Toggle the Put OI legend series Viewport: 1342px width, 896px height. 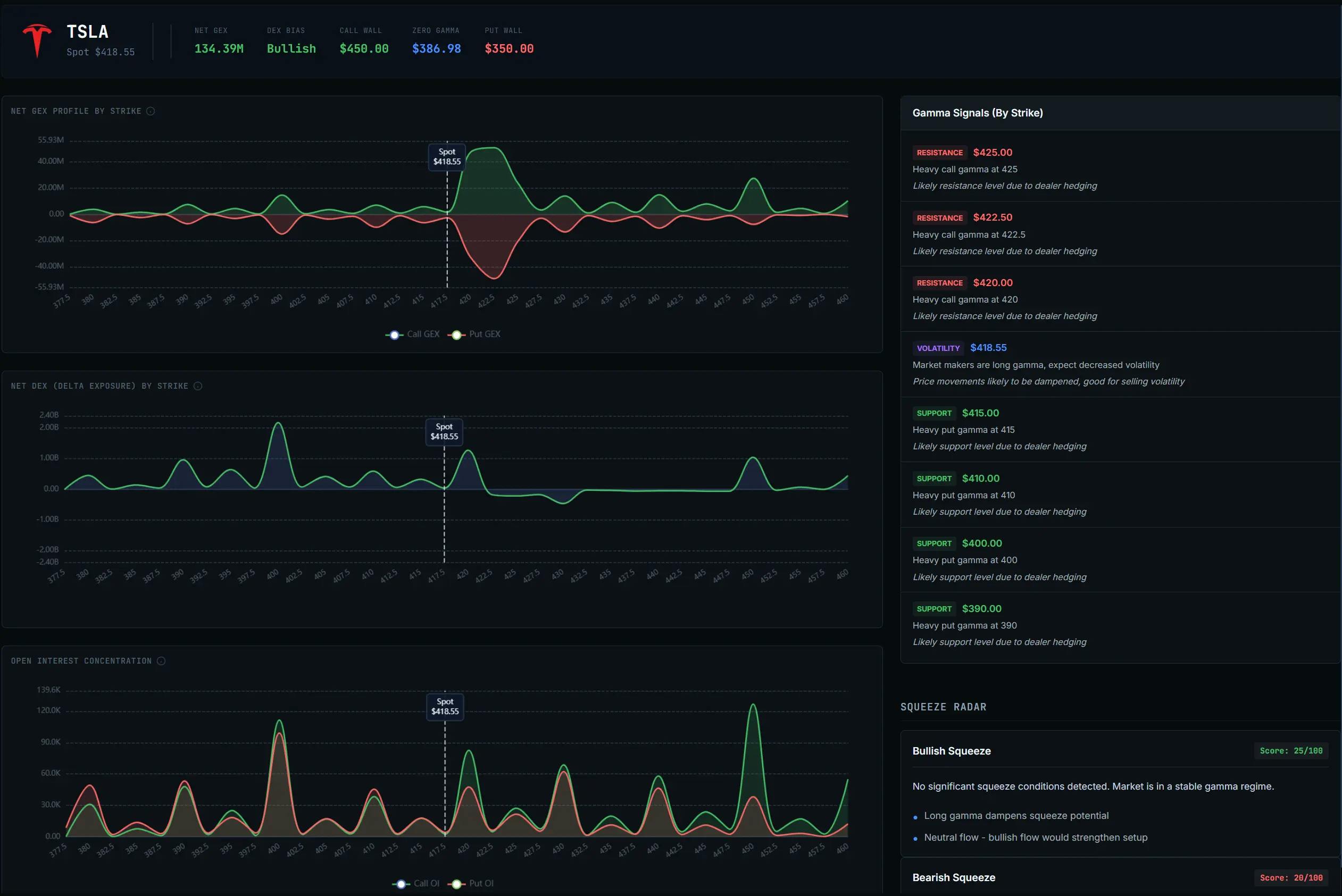[x=470, y=883]
